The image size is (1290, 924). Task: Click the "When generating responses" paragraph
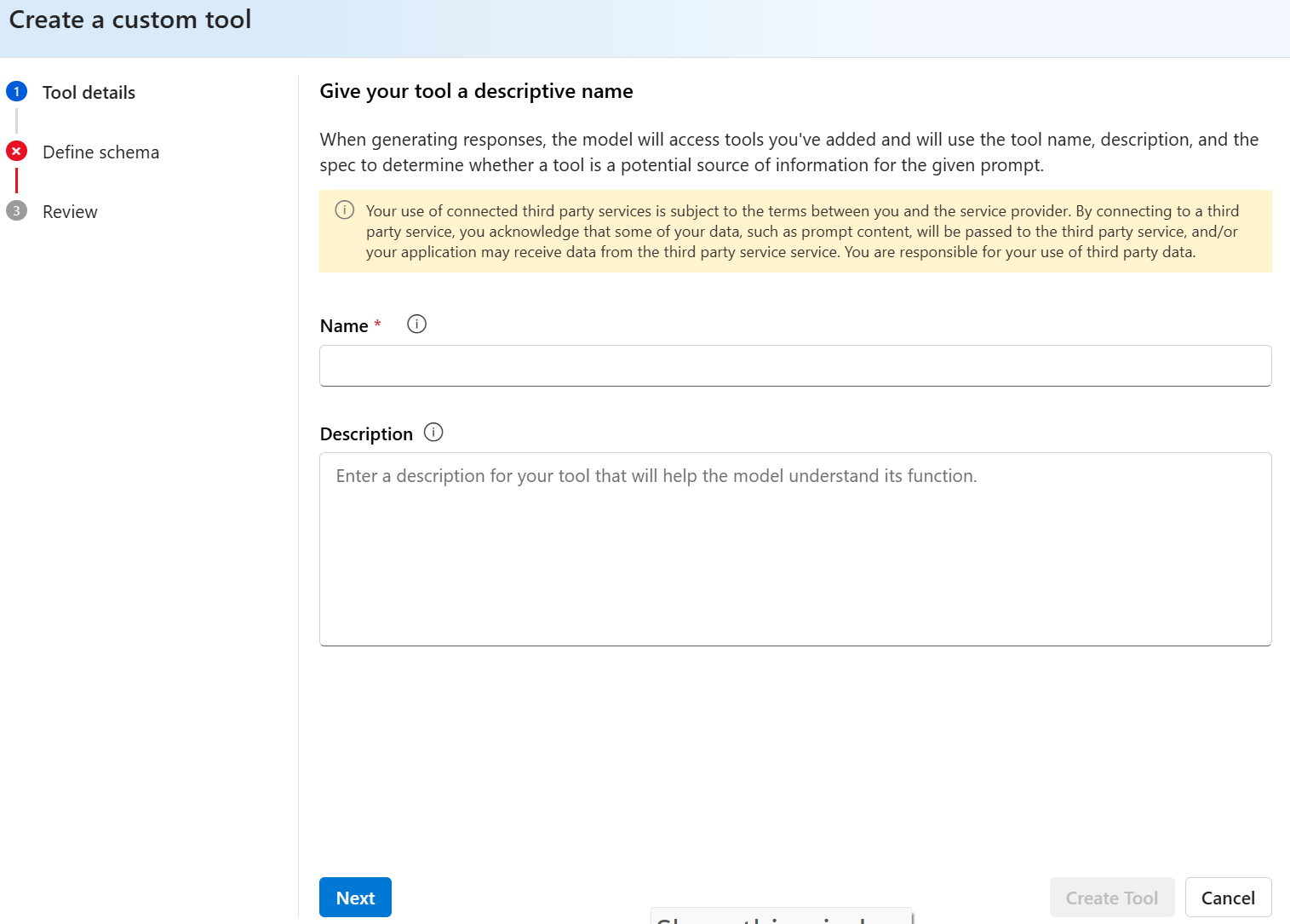tap(788, 152)
